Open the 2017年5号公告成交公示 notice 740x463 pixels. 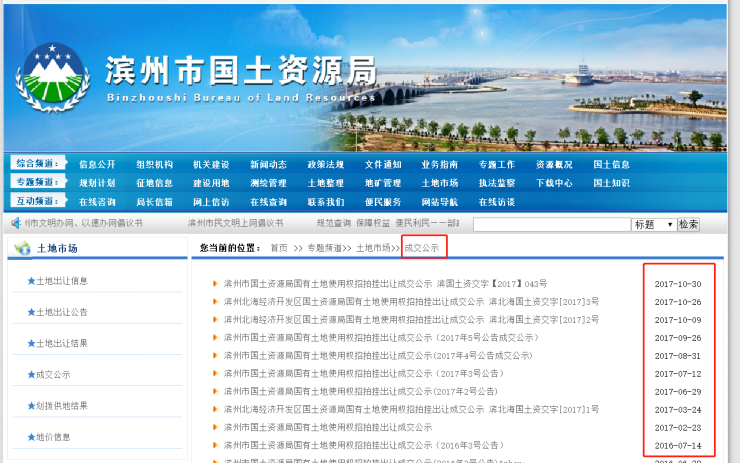tap(381, 337)
